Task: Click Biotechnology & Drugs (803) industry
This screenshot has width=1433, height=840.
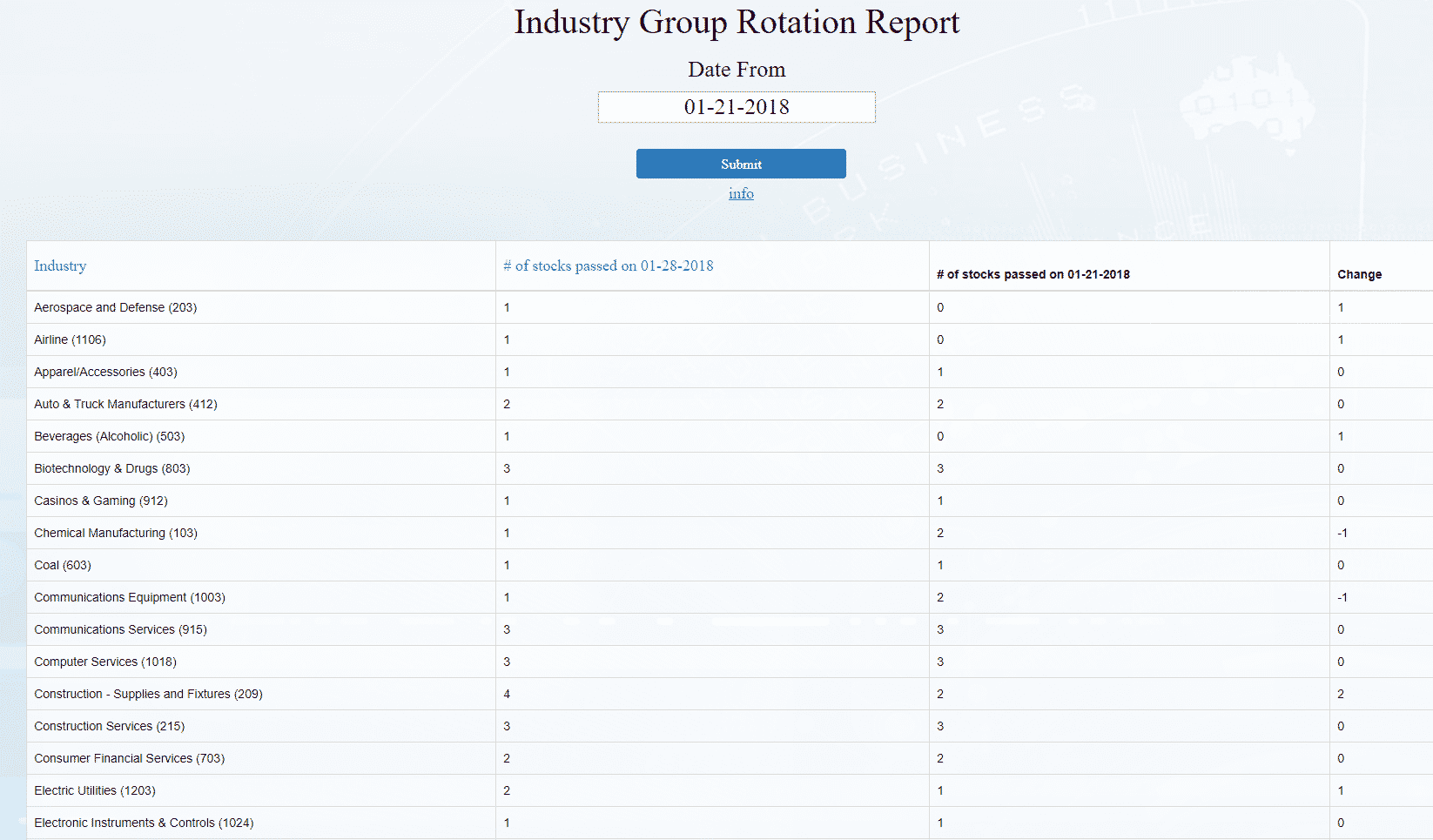Action: pyautogui.click(x=112, y=468)
